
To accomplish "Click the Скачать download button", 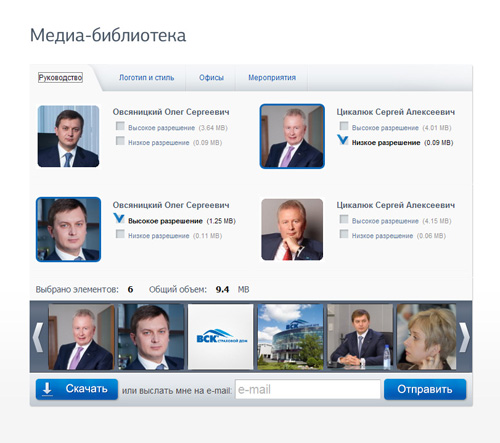I will tap(77, 389).
